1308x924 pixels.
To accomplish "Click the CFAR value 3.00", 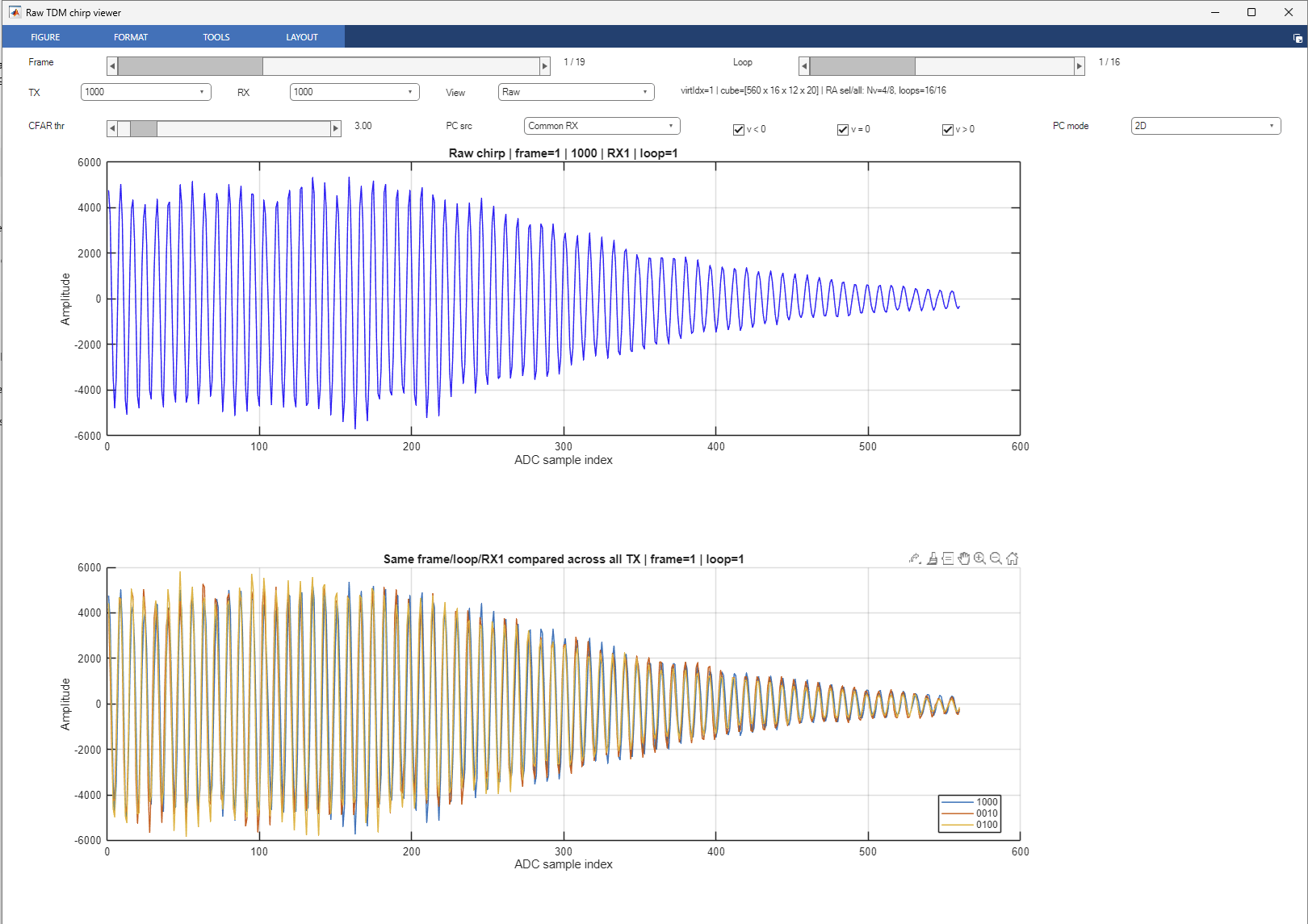I will (363, 126).
